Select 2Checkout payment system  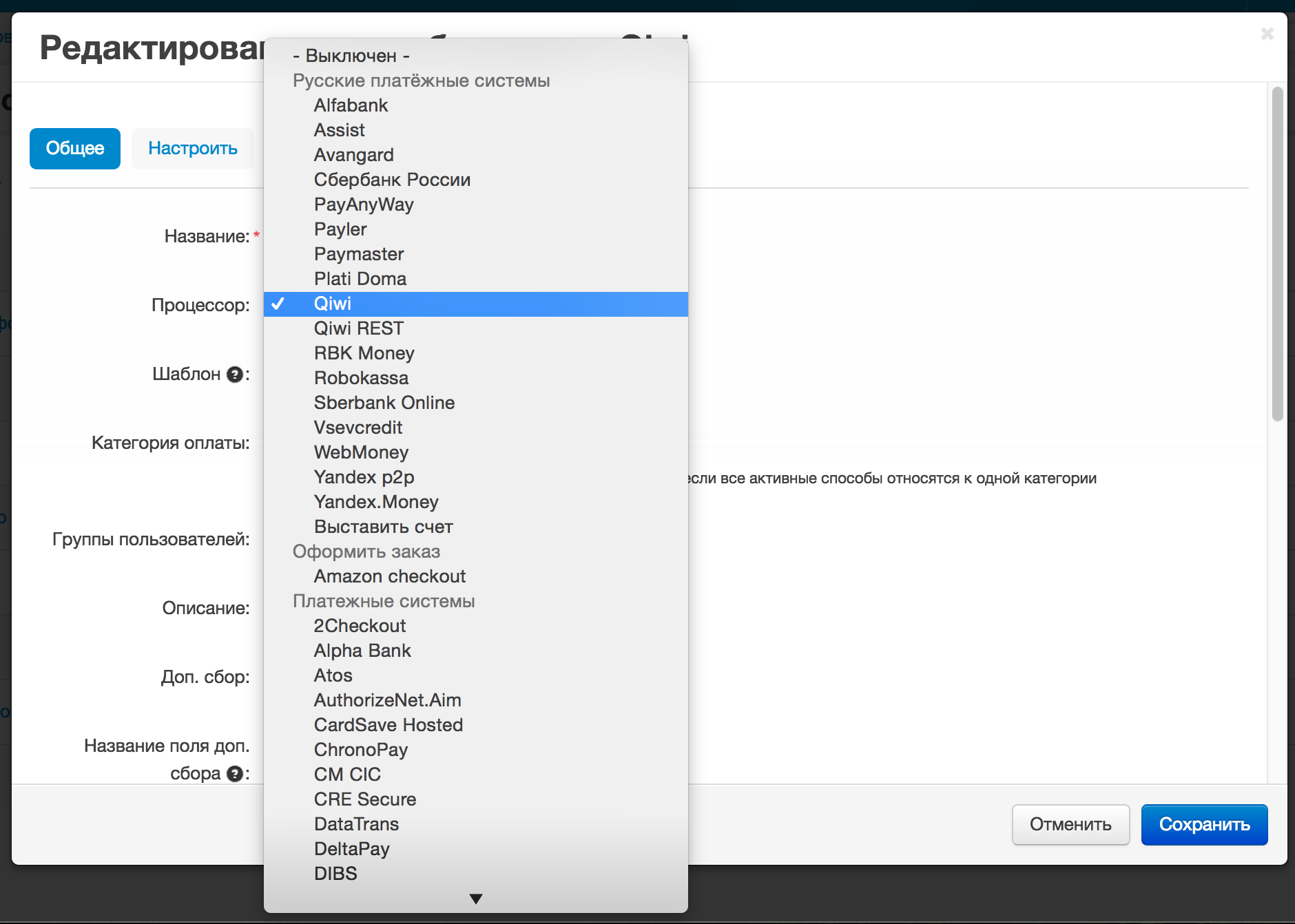pyautogui.click(x=360, y=626)
